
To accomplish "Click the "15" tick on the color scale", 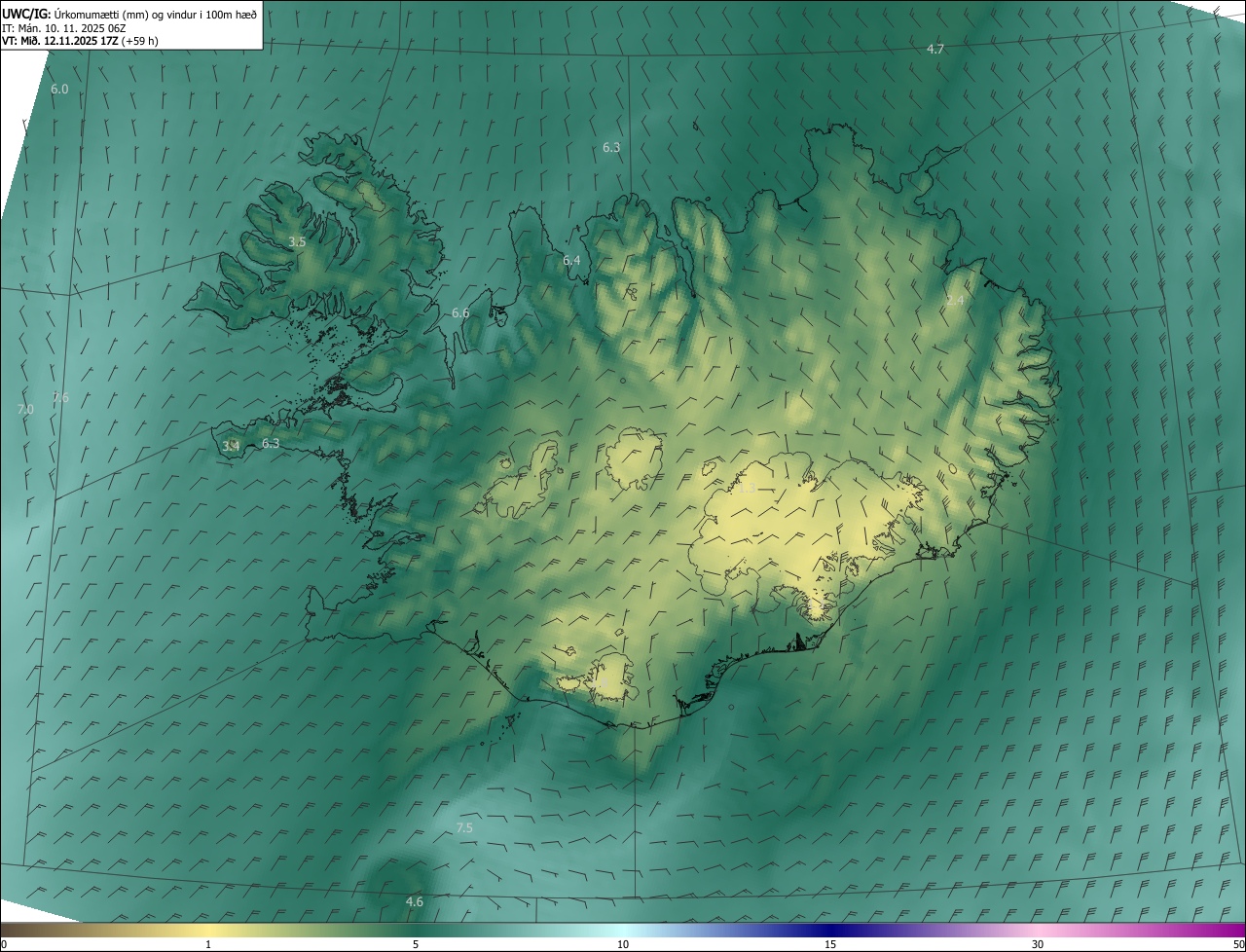I will (830, 944).
